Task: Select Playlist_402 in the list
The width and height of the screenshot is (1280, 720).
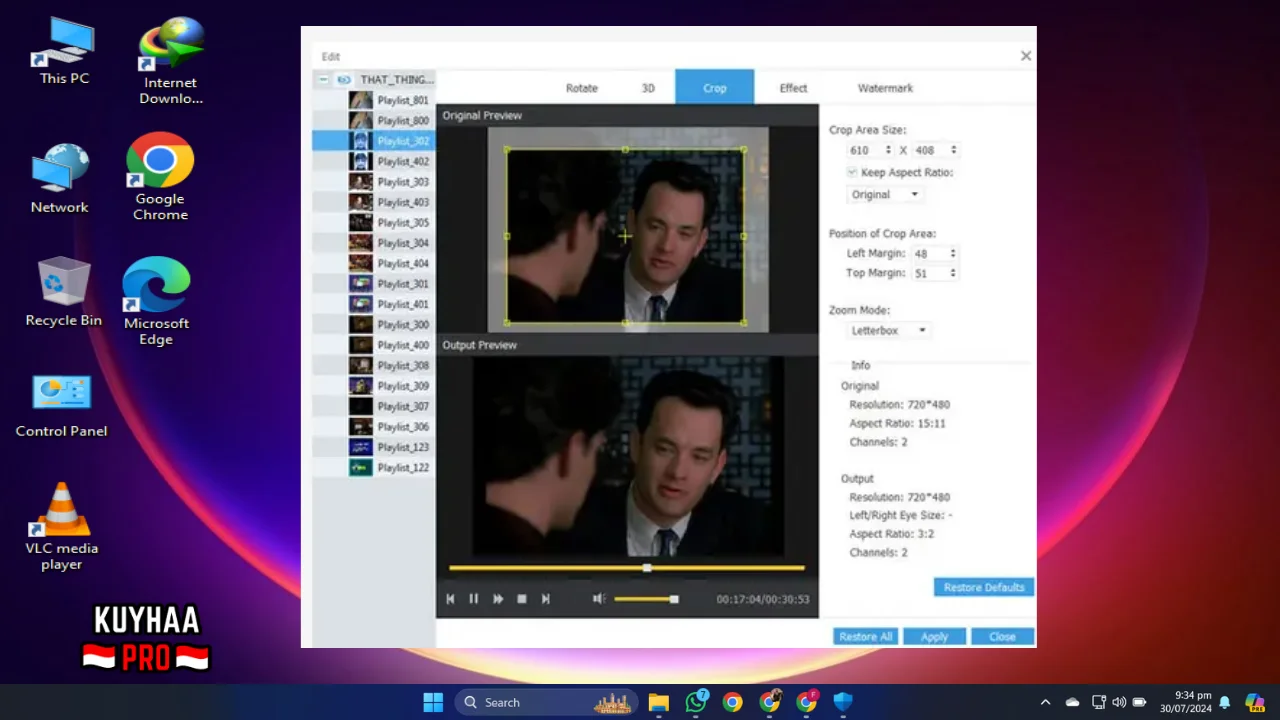Action: pos(374,161)
